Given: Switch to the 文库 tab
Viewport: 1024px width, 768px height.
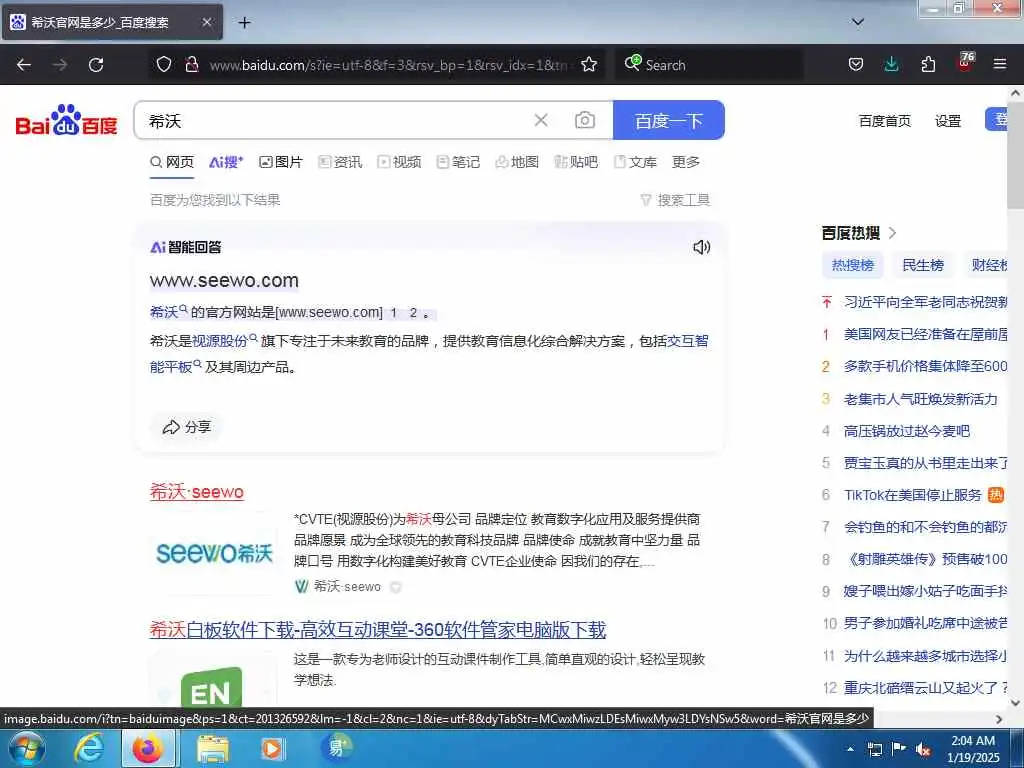Looking at the screenshot, I should [x=635, y=162].
